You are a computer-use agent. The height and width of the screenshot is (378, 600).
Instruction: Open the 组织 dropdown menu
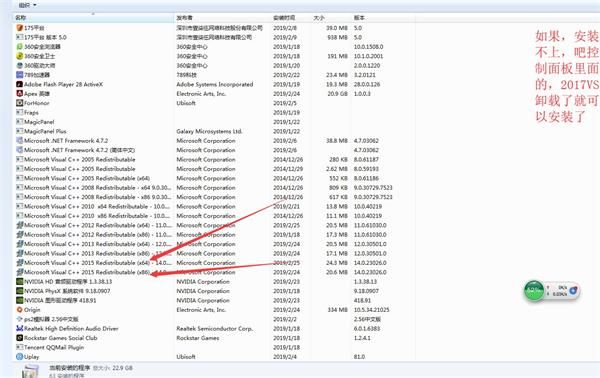(x=28, y=5)
